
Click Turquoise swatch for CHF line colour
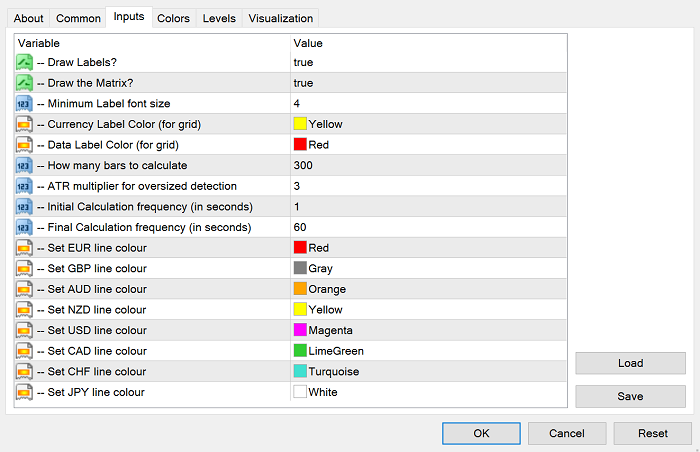click(x=300, y=371)
